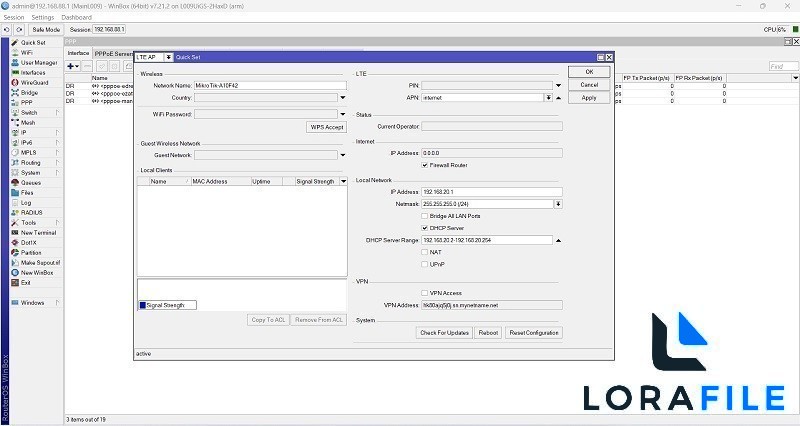The height and width of the screenshot is (426, 800).
Task: Expand the WiFi Password field arrow
Action: pos(343,114)
